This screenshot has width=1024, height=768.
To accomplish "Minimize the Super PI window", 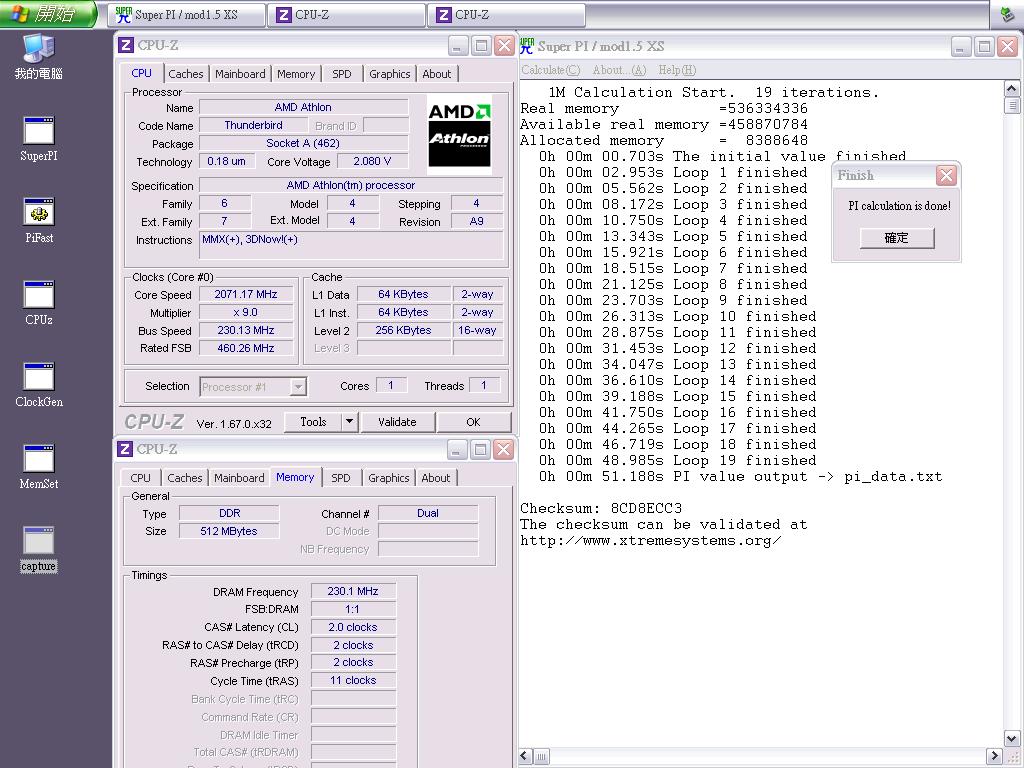I will click(x=961, y=46).
